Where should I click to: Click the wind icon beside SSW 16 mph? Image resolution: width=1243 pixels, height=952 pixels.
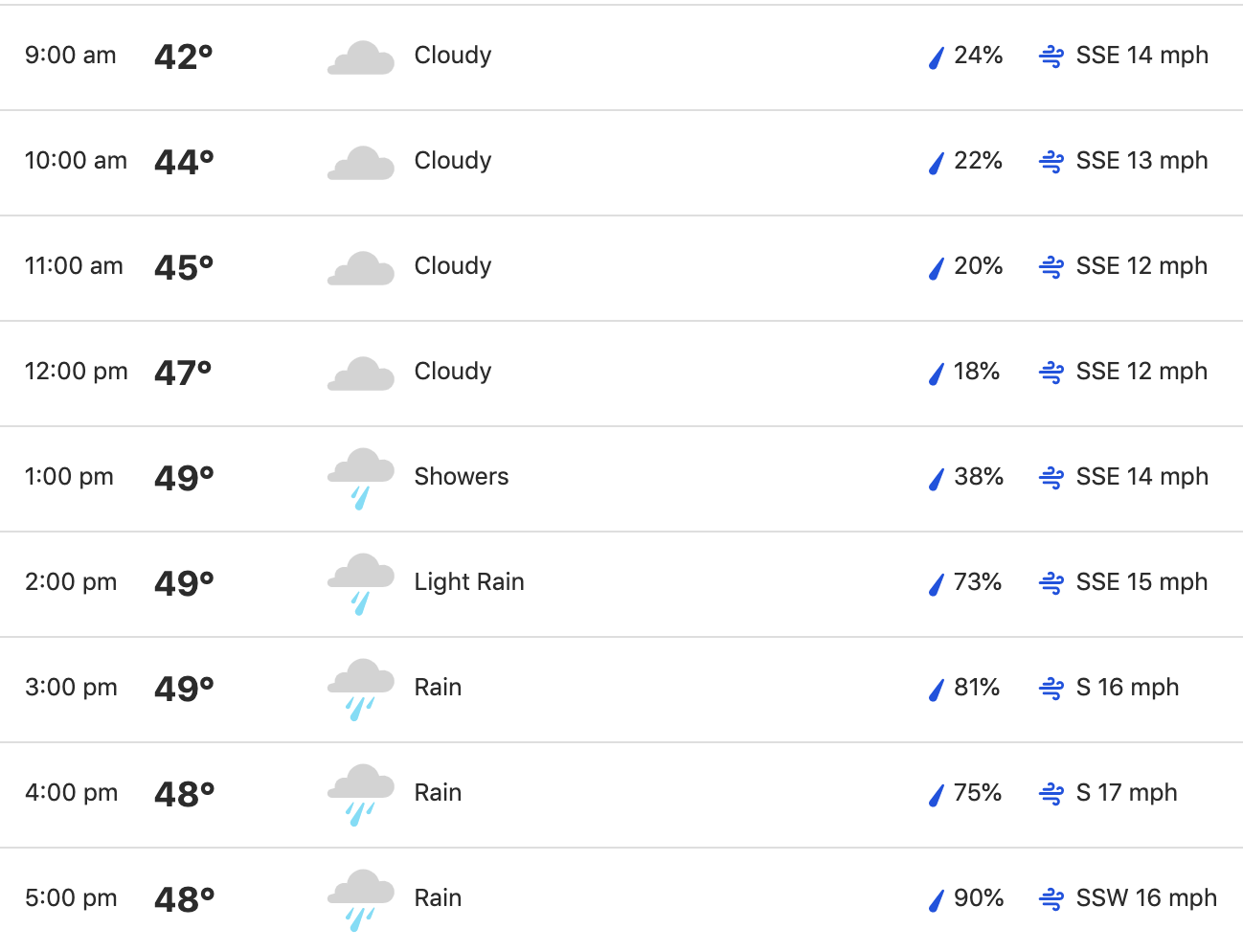click(1051, 899)
